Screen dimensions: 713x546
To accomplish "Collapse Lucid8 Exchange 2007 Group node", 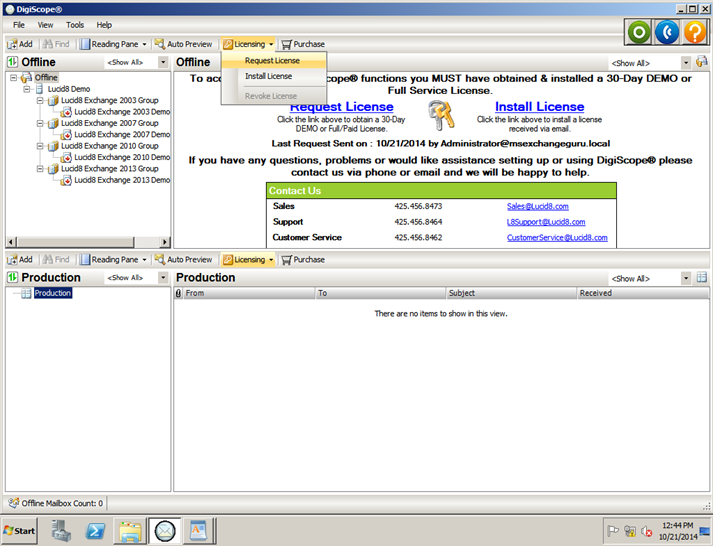I will pos(40,123).
